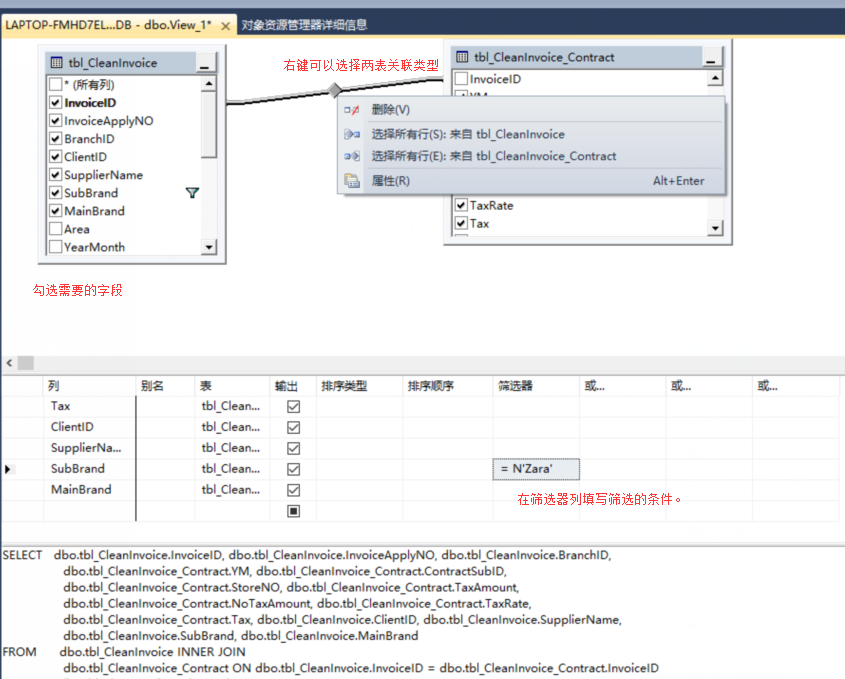Toggle output checkbox for the Tax grid row
This screenshot has height=679, width=845.
[294, 407]
